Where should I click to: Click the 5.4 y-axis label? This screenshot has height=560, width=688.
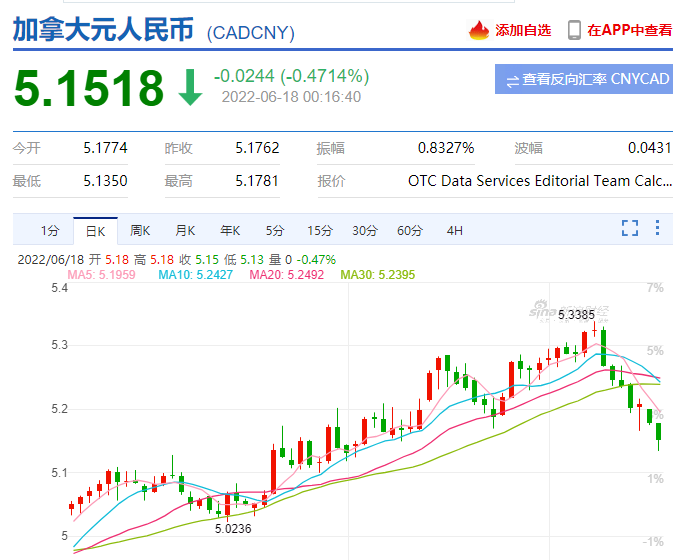tap(60, 288)
